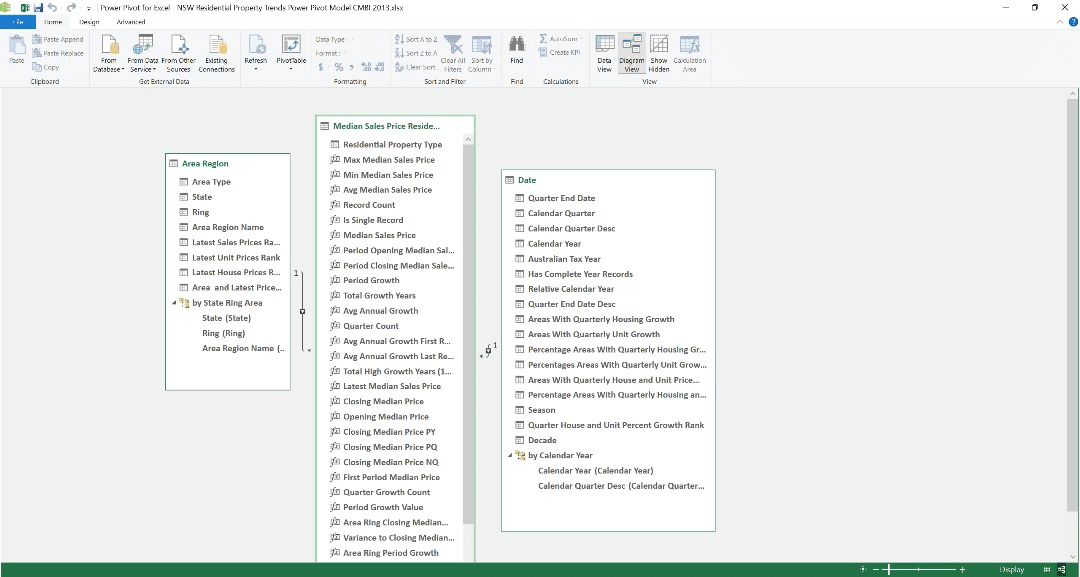The width and height of the screenshot is (1080, 577).
Task: Click the scrollbar in Median Sales Price table
Action: (x=468, y=334)
